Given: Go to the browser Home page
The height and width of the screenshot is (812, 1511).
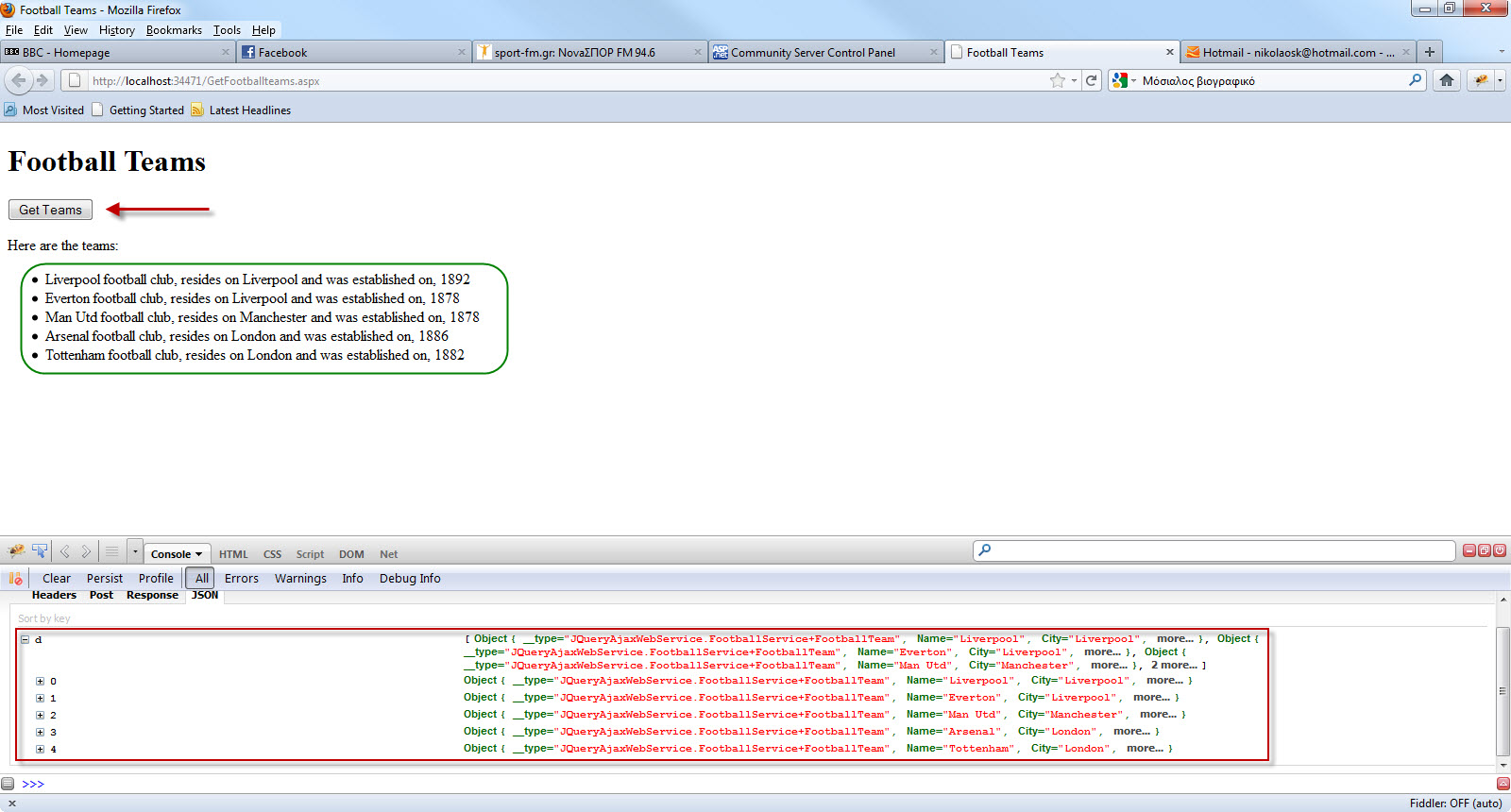Looking at the screenshot, I should point(1447,80).
